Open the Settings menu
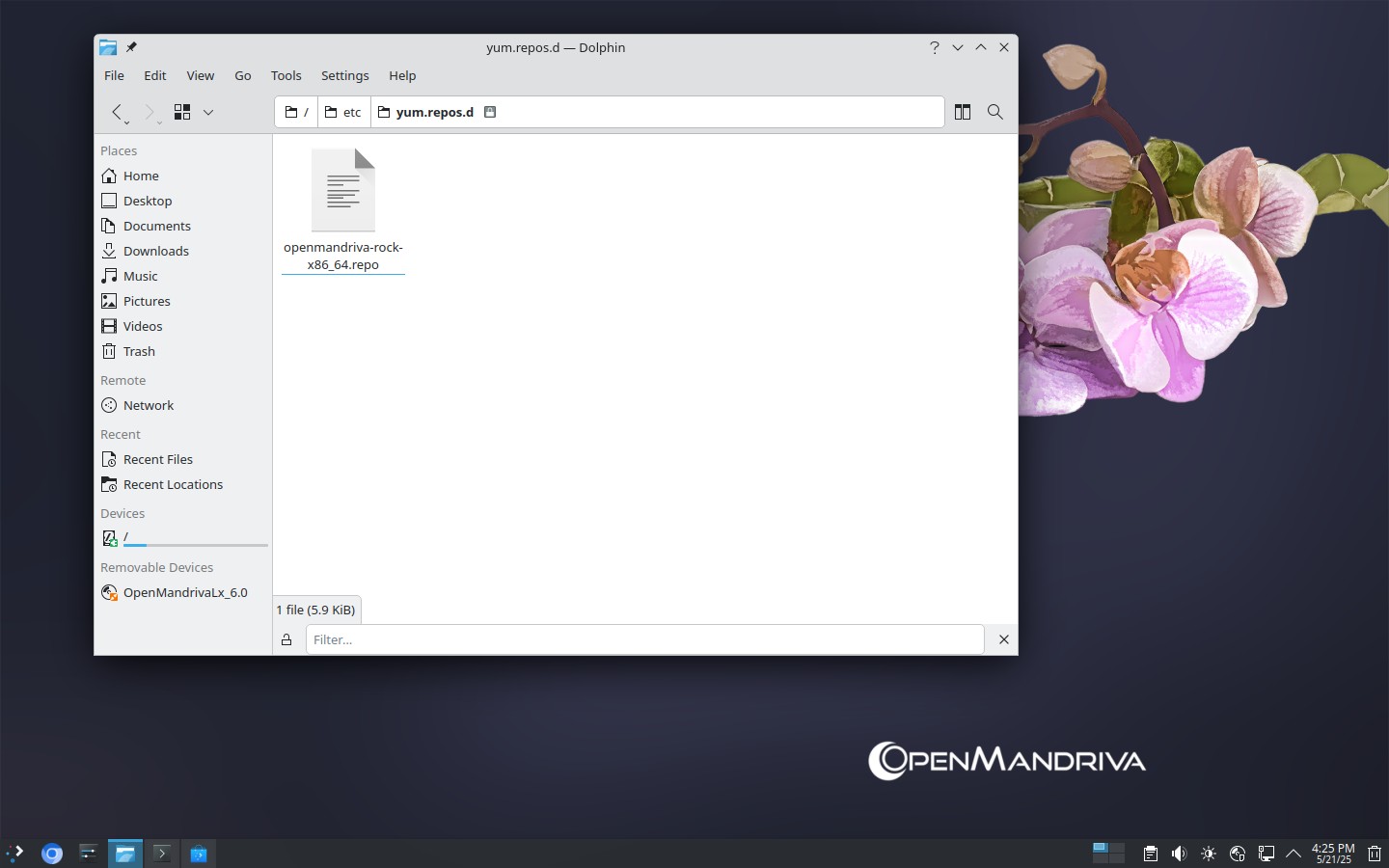 (344, 75)
